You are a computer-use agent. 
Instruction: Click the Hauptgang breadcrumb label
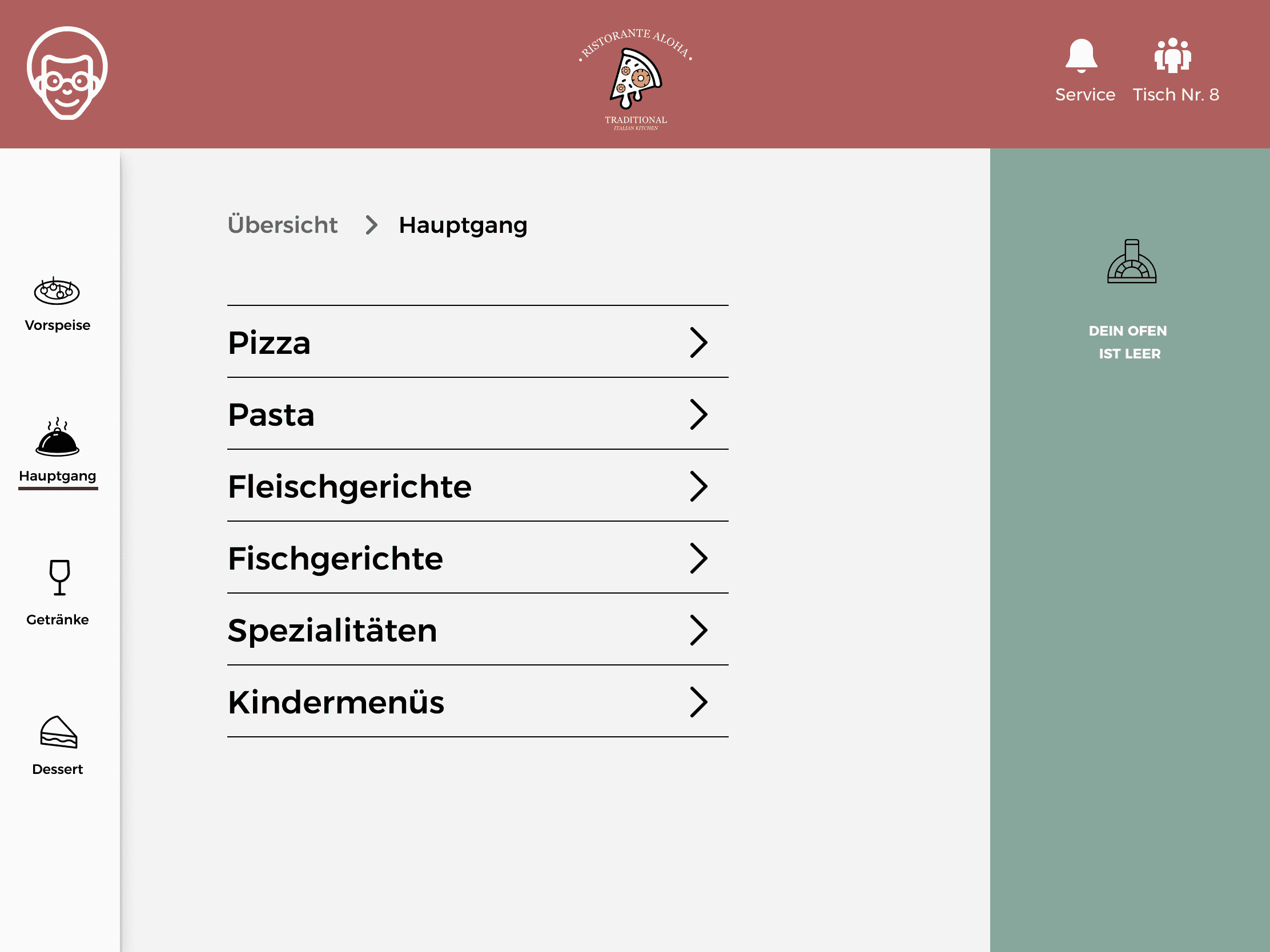(463, 225)
